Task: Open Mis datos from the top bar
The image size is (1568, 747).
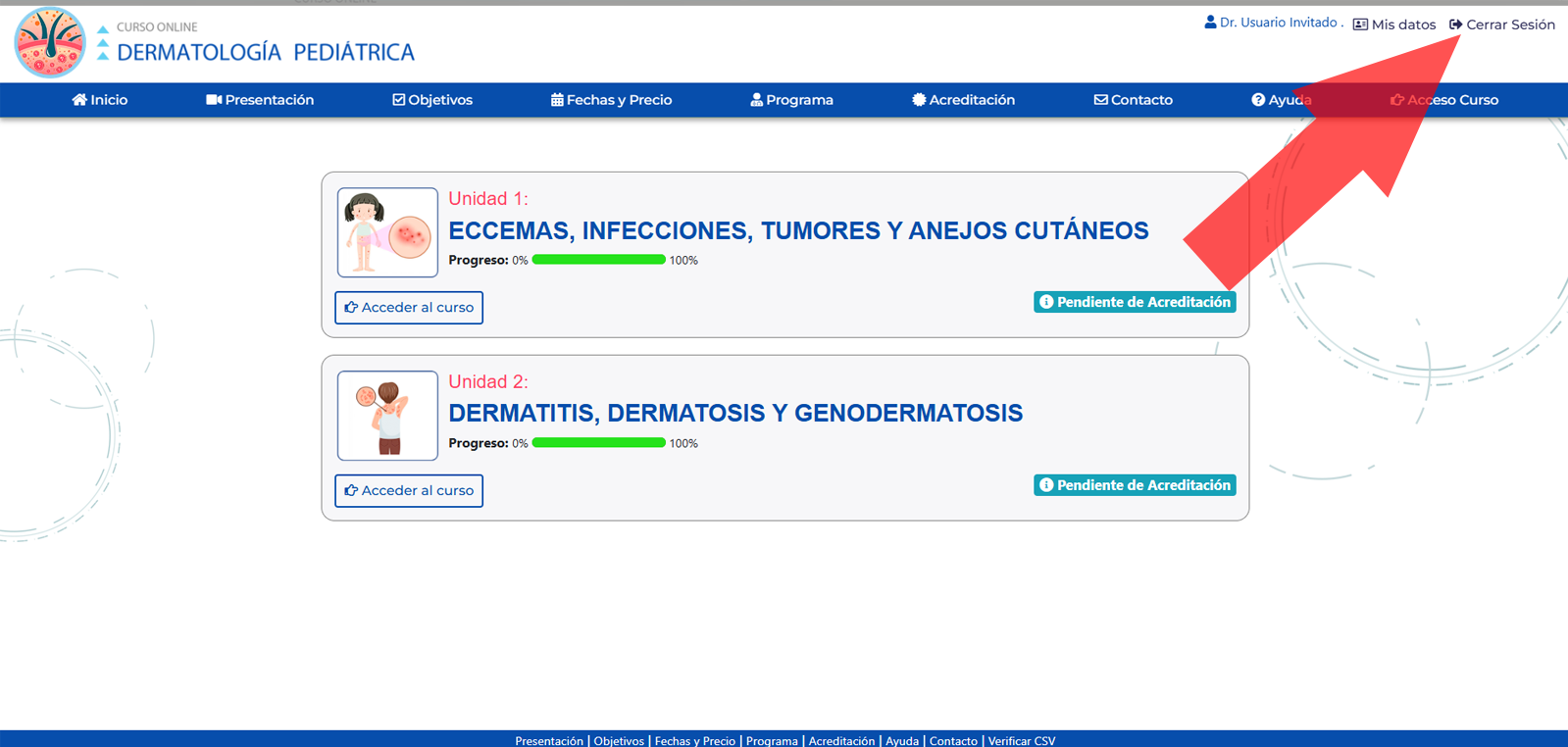Action: point(1394,25)
